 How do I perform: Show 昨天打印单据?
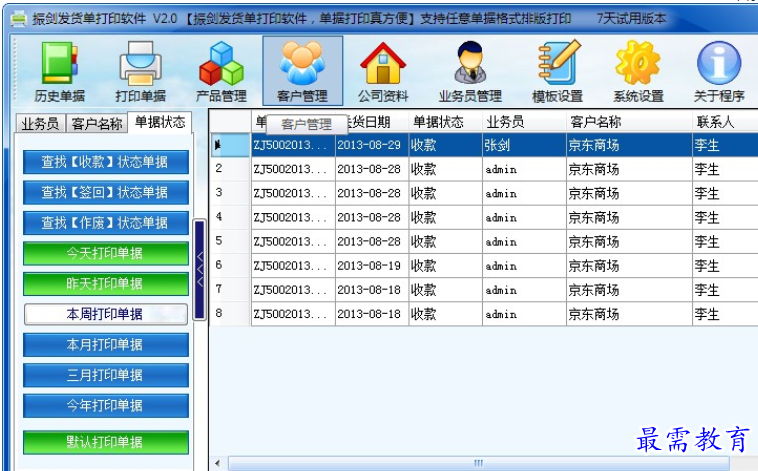pos(105,284)
